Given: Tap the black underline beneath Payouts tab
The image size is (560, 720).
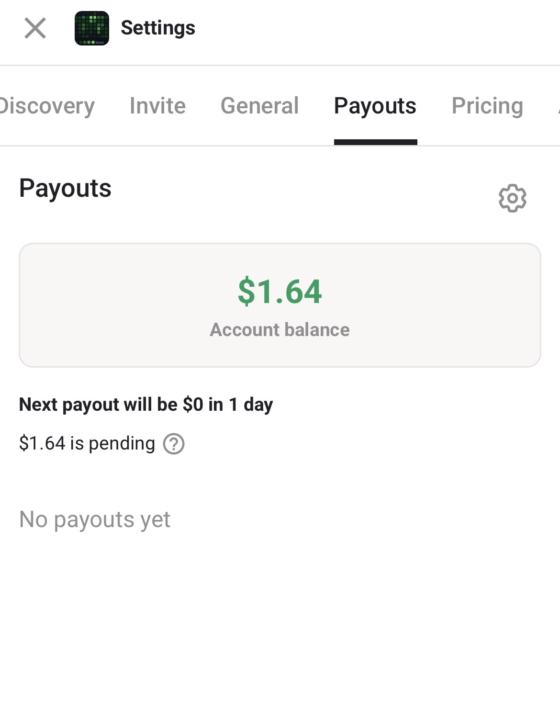Looking at the screenshot, I should point(375,142).
